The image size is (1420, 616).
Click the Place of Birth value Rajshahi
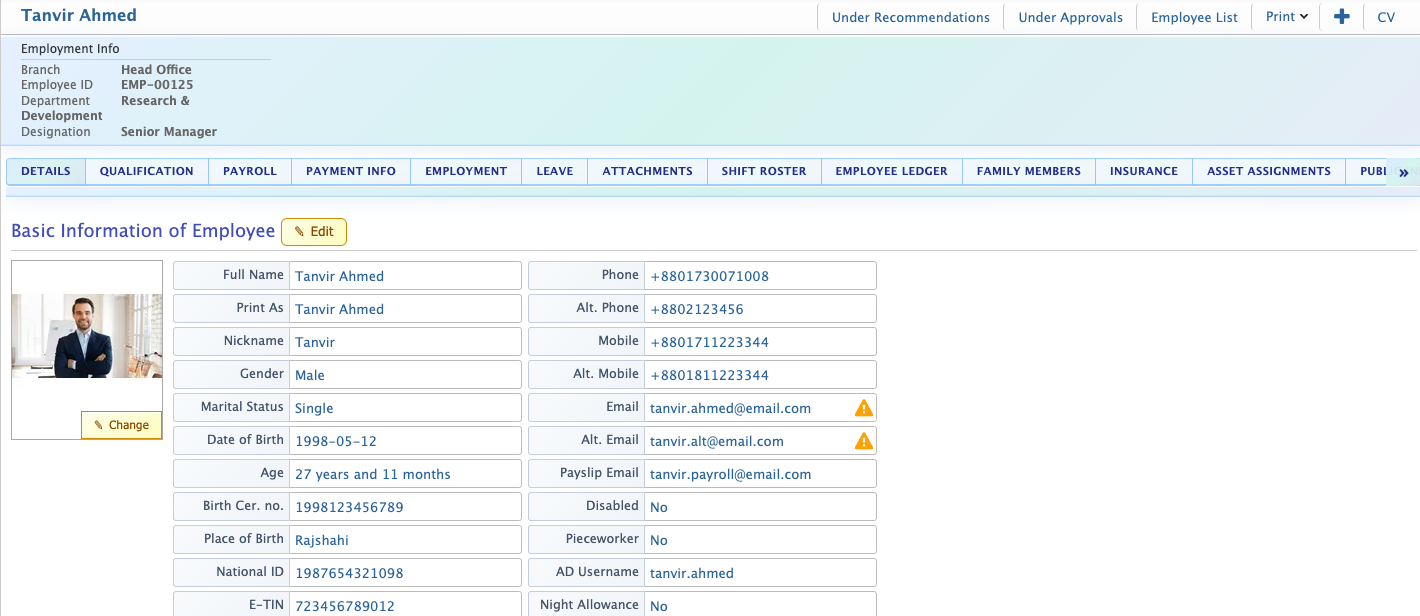322,540
